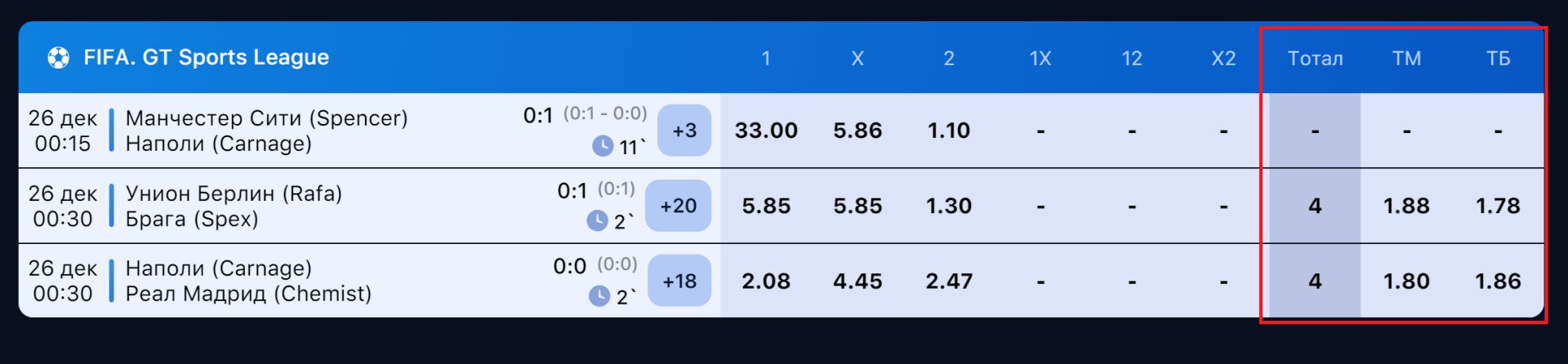Viewport: 1568px width, 364px height.
Task: Choose total over 1.86 in Реал Мадрид match
Action: pos(1498,281)
